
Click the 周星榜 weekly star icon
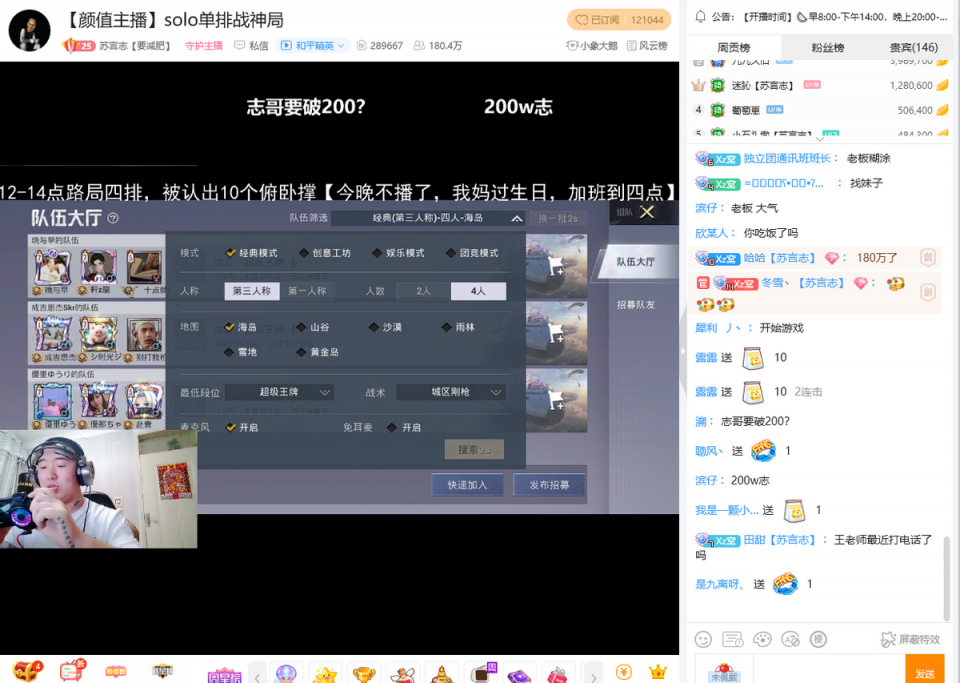point(224,676)
